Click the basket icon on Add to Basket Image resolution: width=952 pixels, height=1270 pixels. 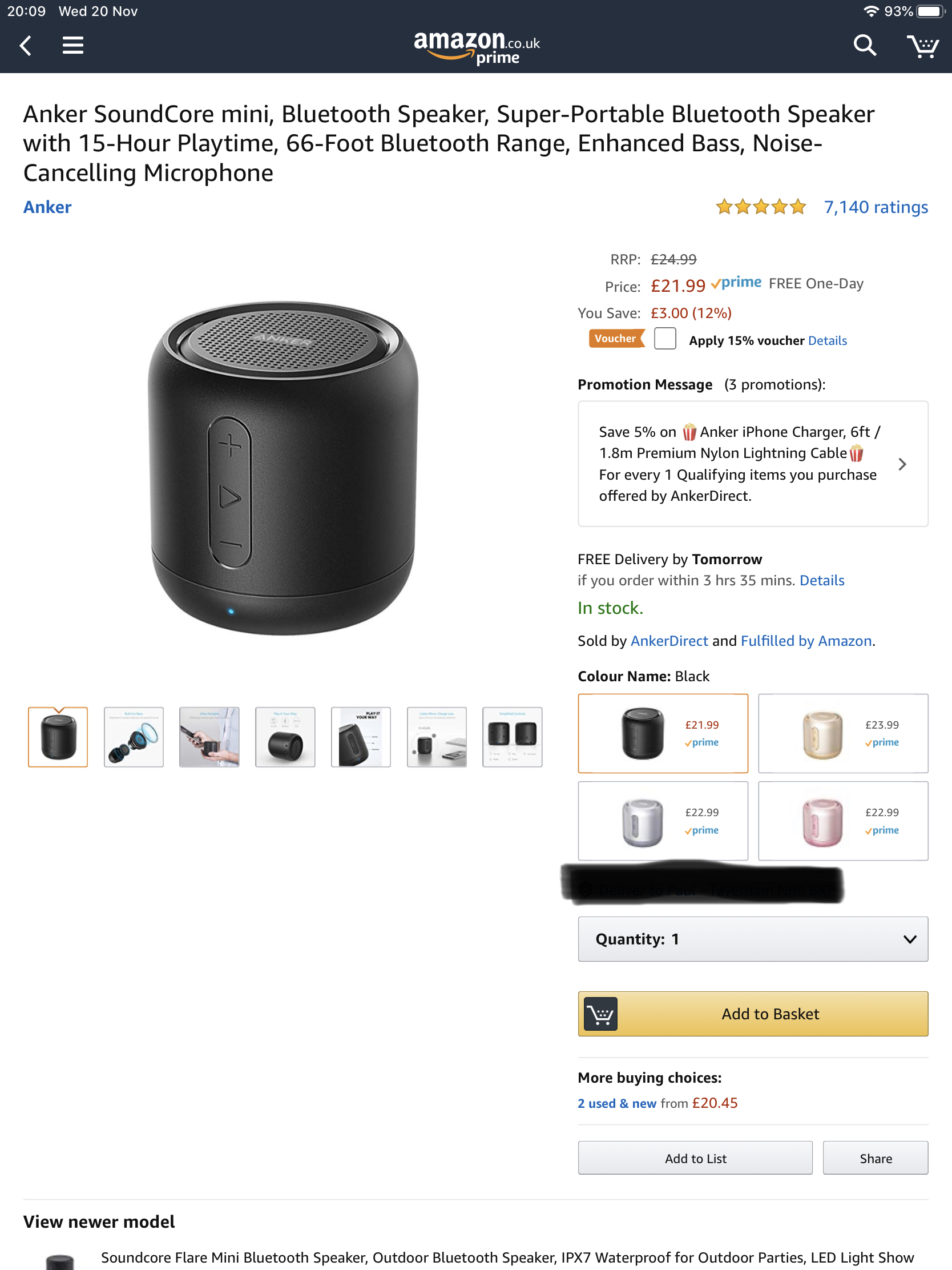[x=600, y=1014]
